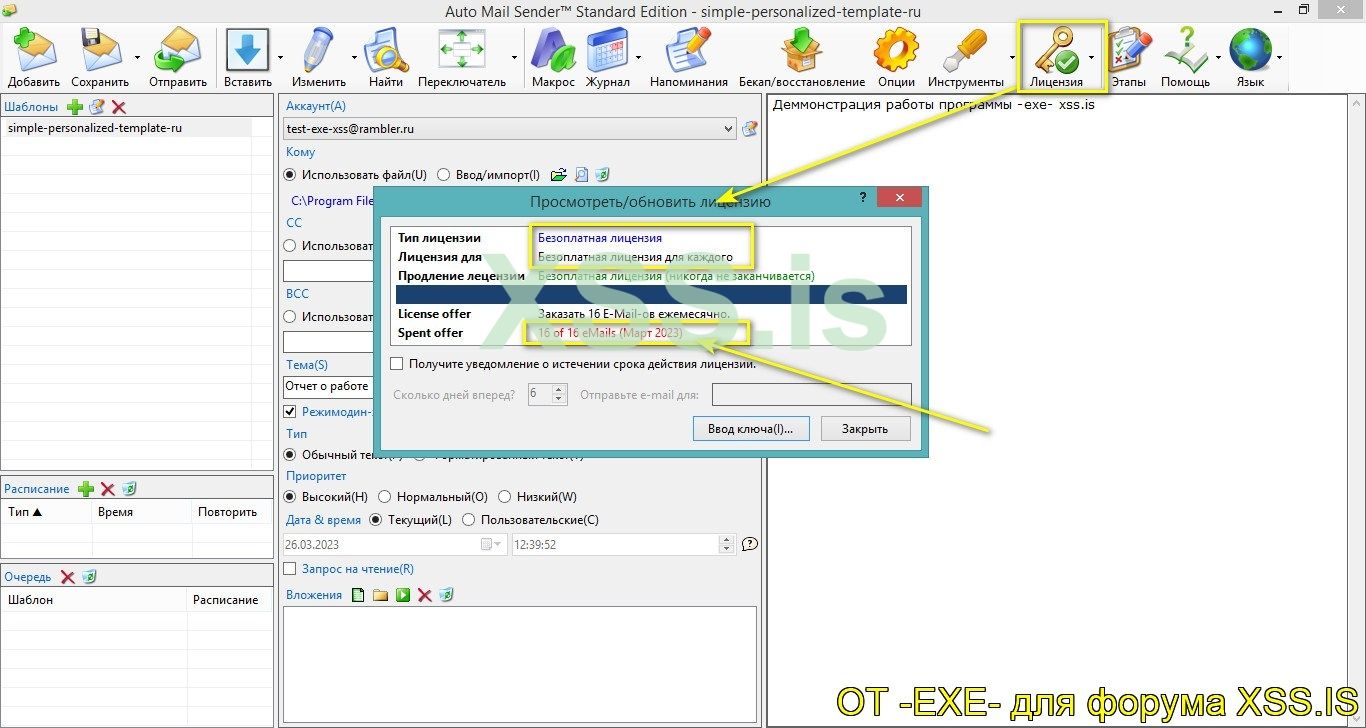The width and height of the screenshot is (1366, 728).
Task: Click the Время column header
Action: click(142, 512)
